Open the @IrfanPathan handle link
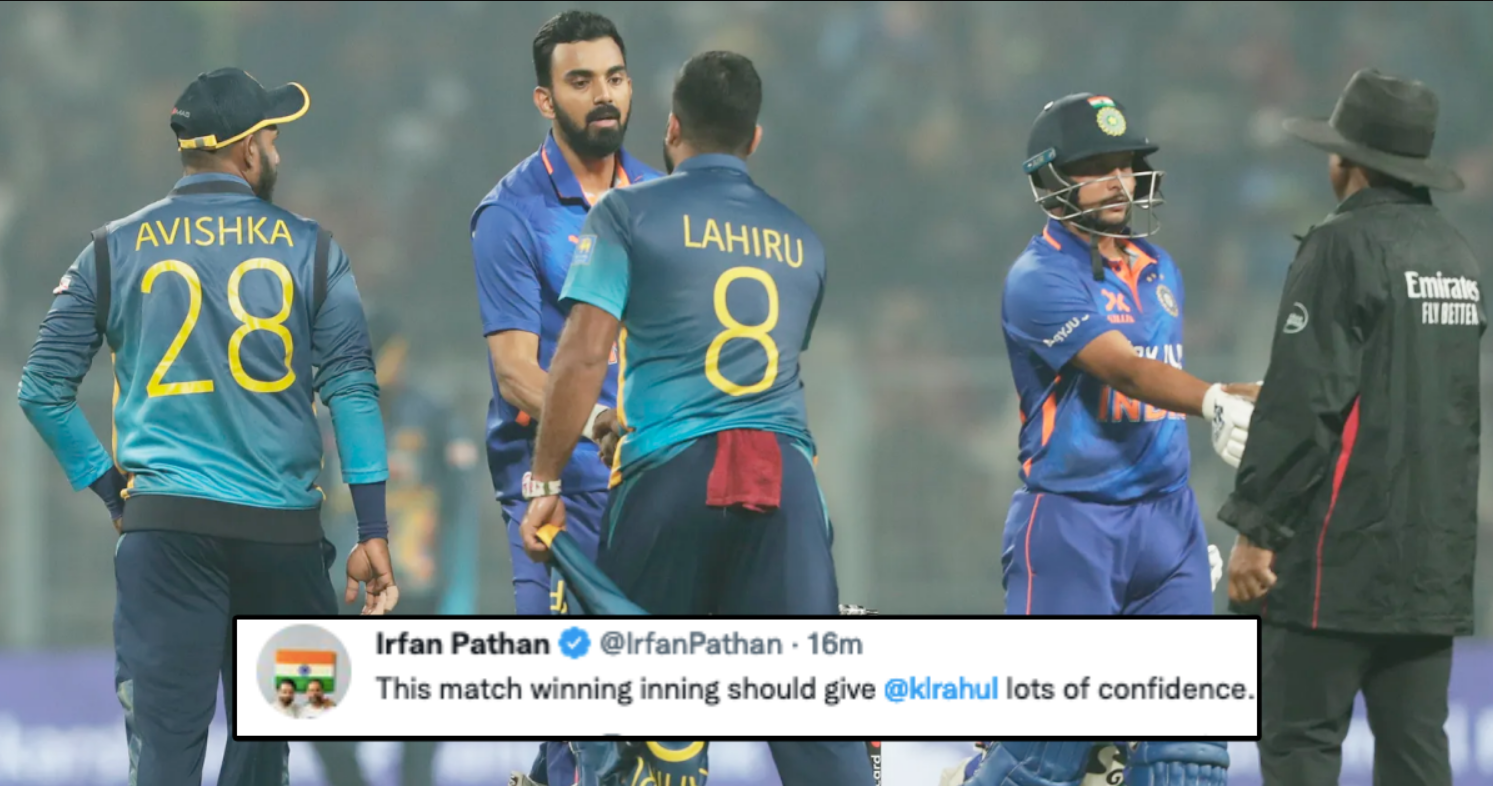Image resolution: width=1493 pixels, height=786 pixels. [x=690, y=645]
